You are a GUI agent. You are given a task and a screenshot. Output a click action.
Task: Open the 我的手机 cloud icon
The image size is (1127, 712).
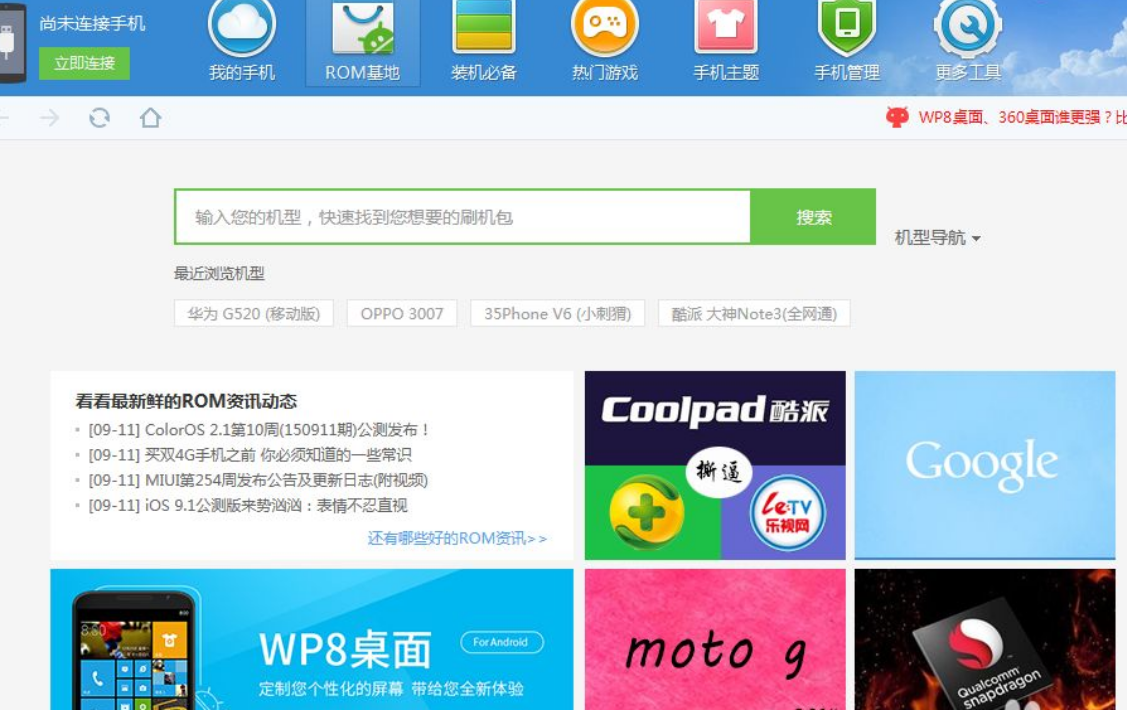coord(242,30)
